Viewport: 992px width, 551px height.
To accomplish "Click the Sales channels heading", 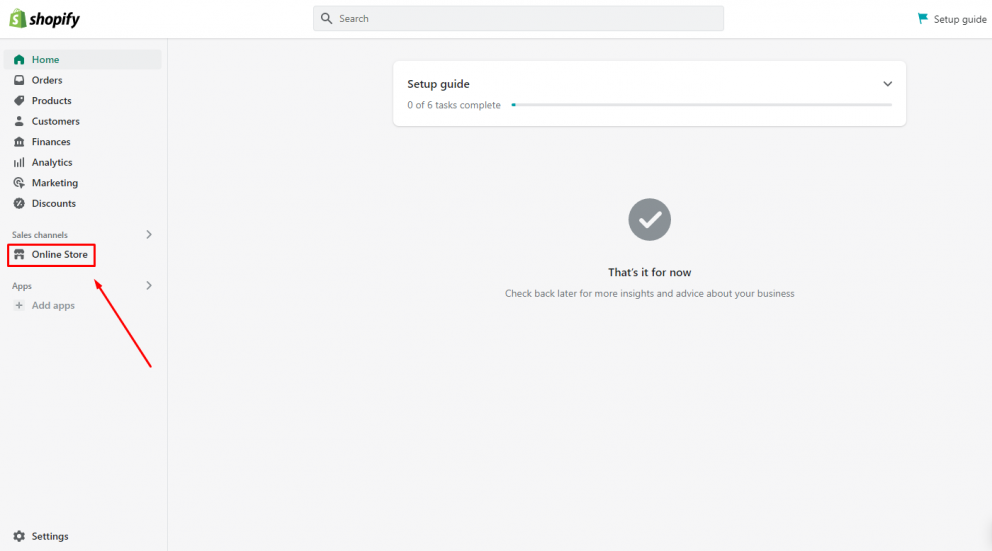I will [40, 235].
